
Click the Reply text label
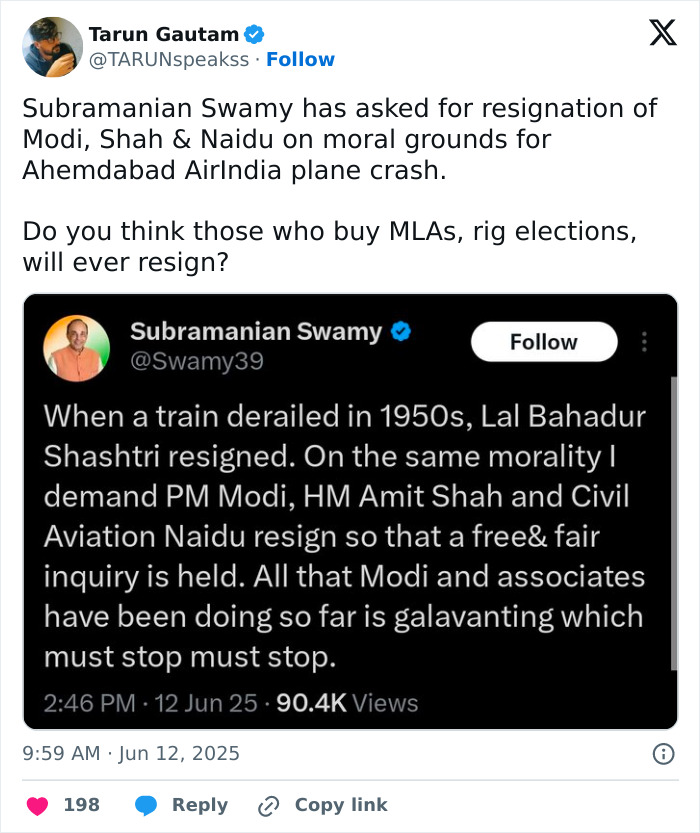200,806
